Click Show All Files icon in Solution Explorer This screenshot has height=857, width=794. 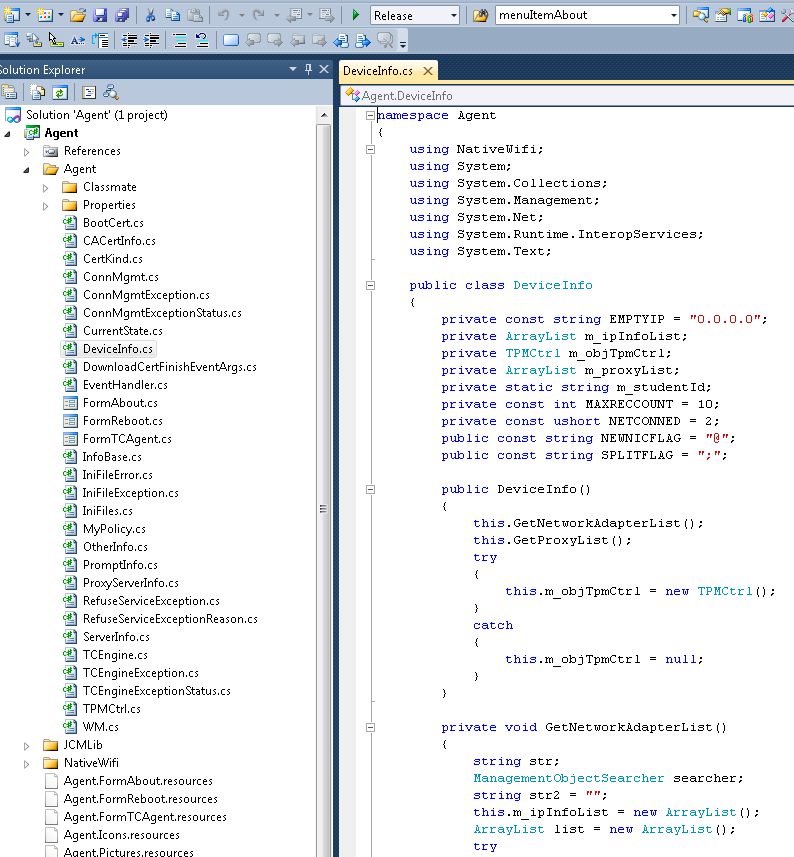point(37,92)
